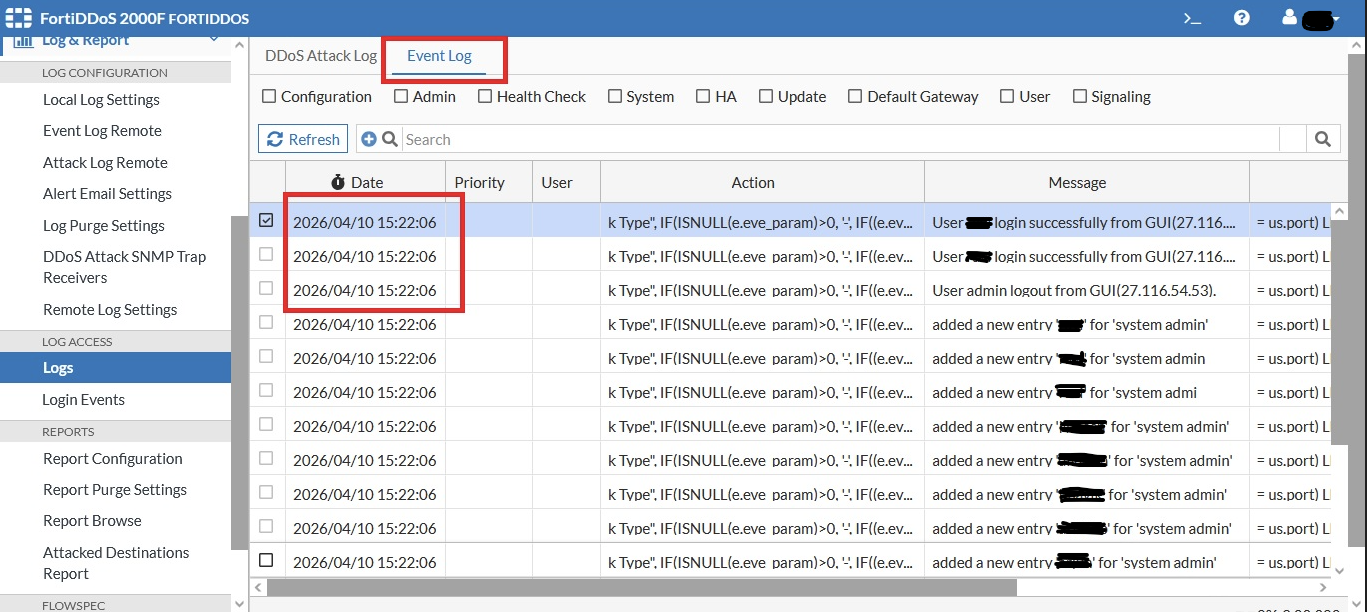Click the Refresh button
The height and width of the screenshot is (612, 1367).
303,139
